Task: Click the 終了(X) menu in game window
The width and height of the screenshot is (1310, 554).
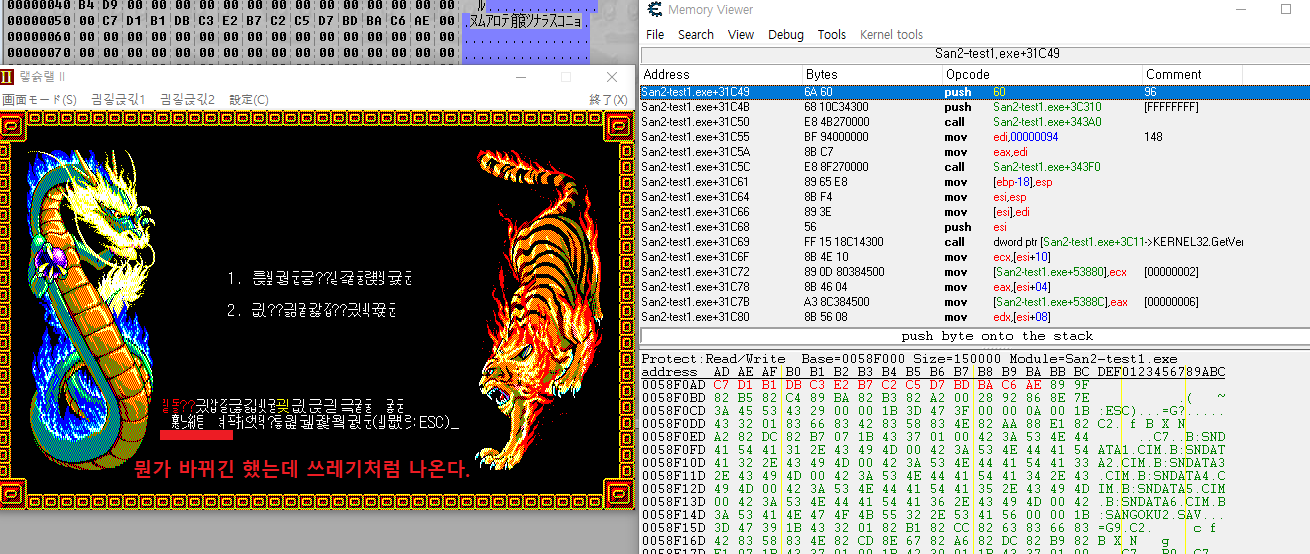Action: [608, 99]
